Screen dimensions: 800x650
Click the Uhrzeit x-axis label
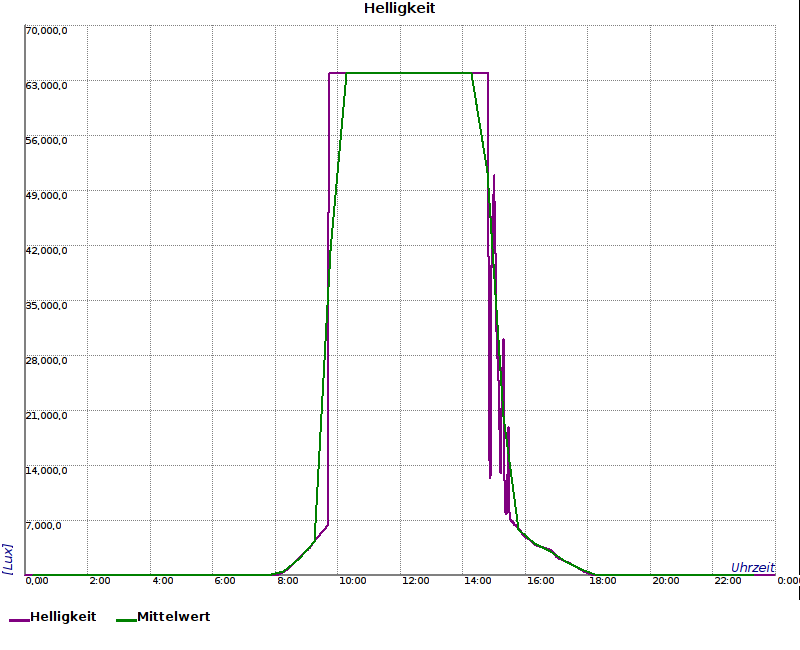752,567
